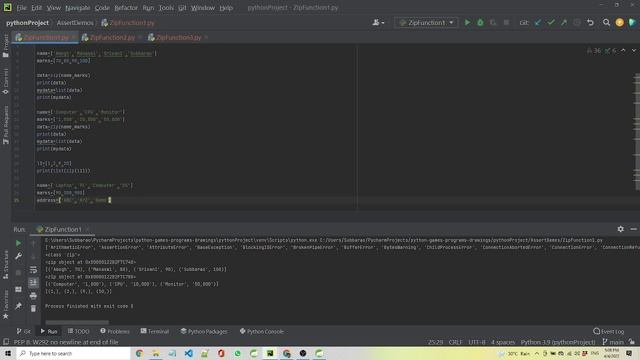Stop the process using the top toolbar stop icon
This screenshot has width=640, height=360.
point(506,22)
